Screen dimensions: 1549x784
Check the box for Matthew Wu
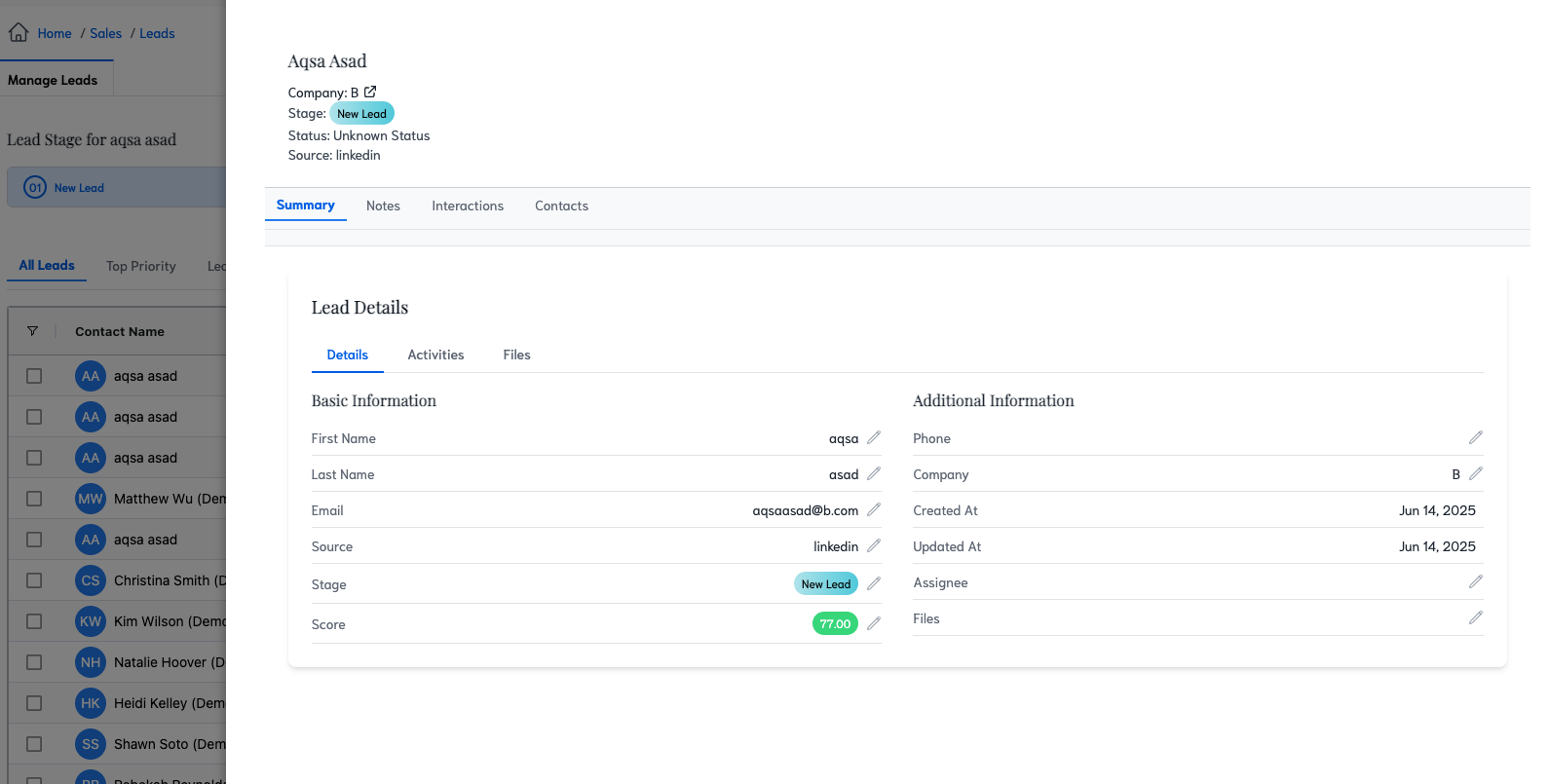[x=34, y=499]
